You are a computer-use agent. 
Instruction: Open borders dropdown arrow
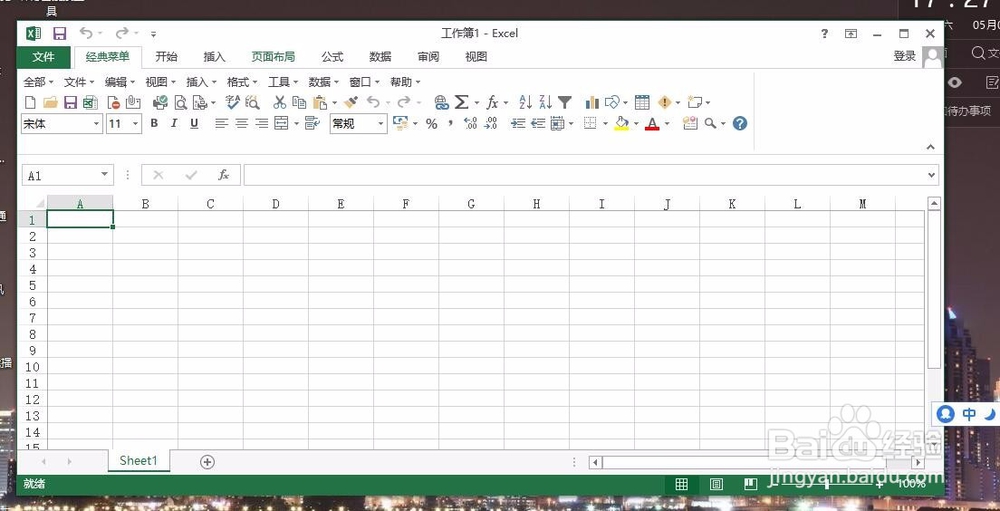click(605, 124)
